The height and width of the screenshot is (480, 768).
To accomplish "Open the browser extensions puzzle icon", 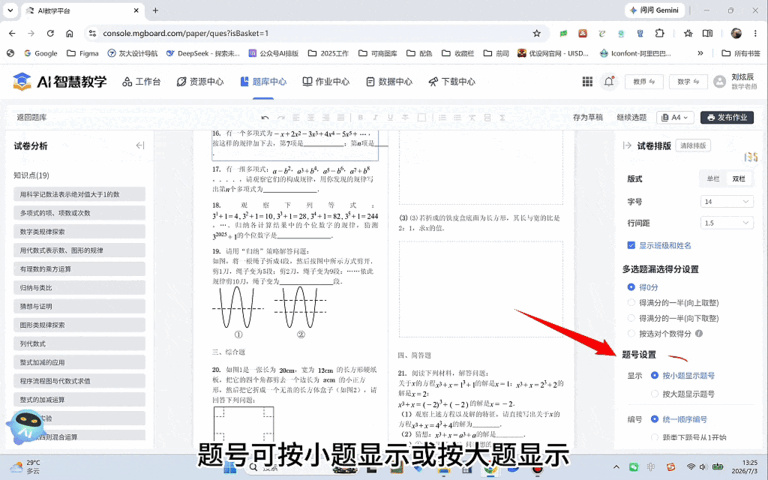I will click(659, 33).
